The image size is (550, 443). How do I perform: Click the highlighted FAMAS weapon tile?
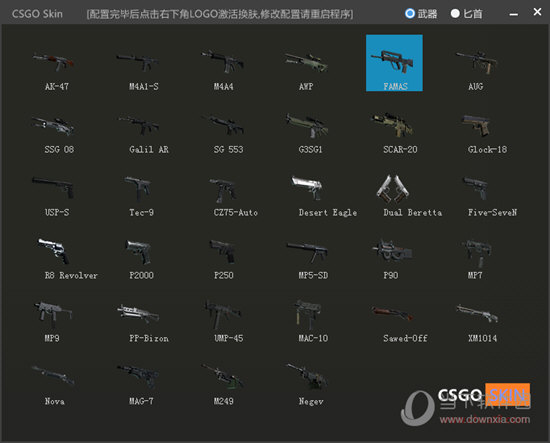394,63
